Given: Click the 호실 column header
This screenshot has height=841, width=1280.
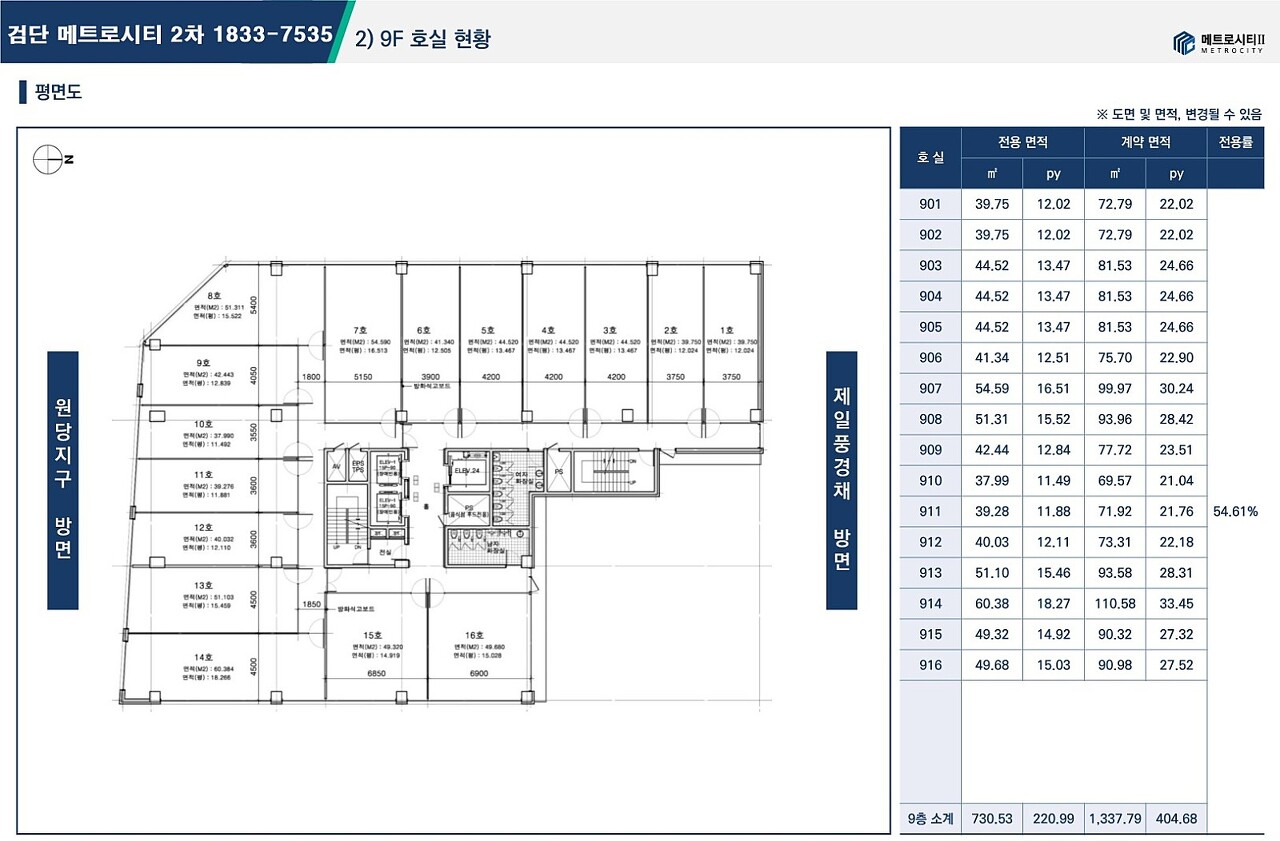Looking at the screenshot, I should coord(930,158).
